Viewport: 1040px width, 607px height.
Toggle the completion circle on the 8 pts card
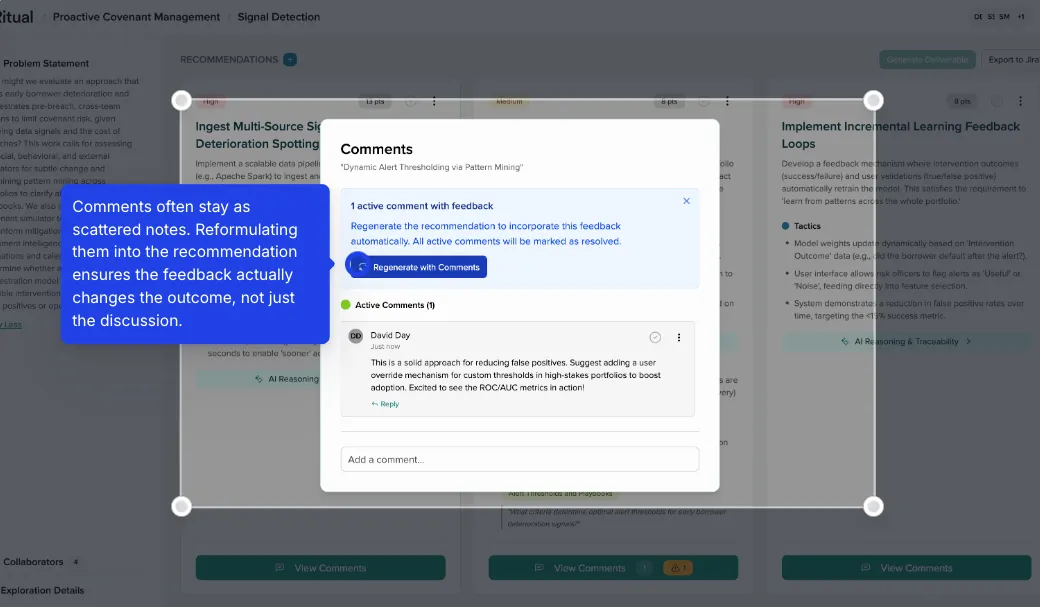[x=995, y=100]
